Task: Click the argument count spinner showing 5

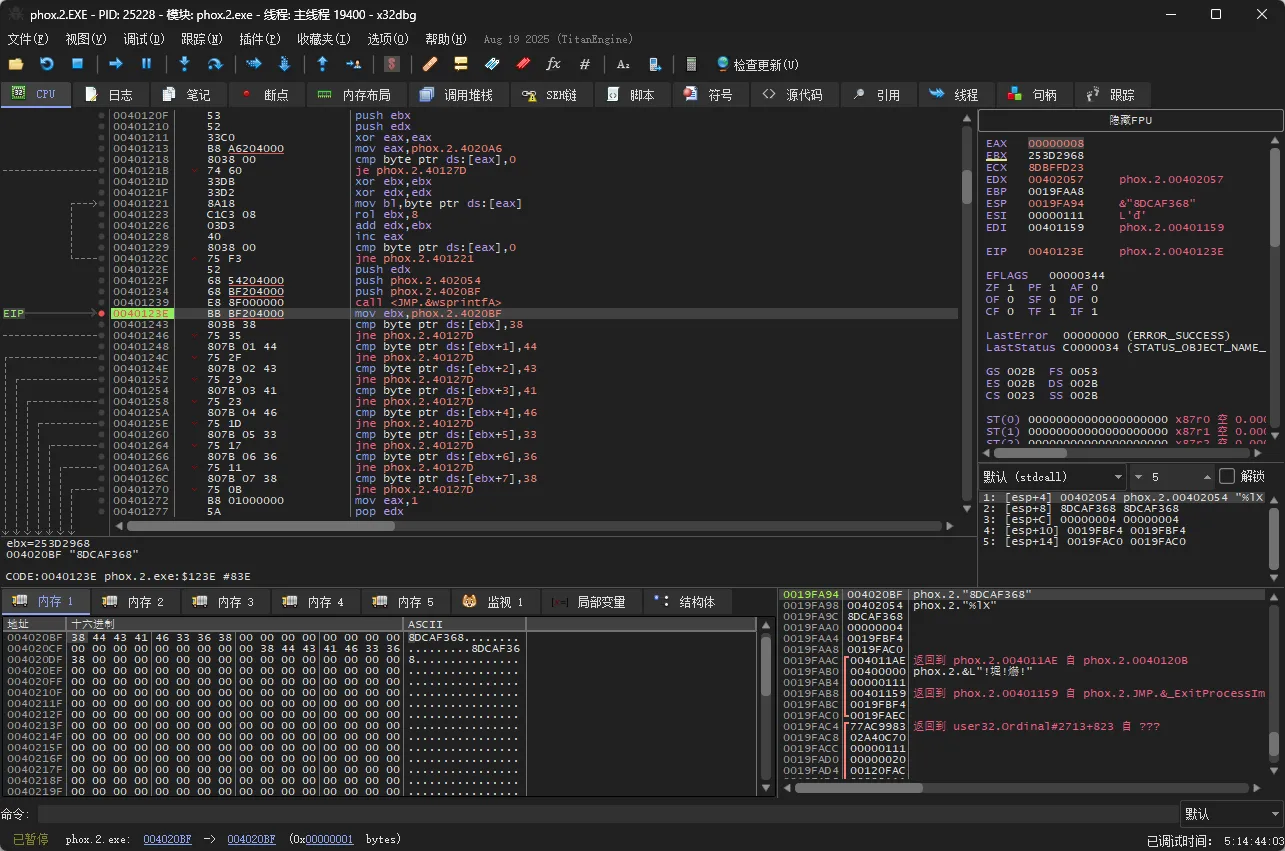Action: [1170, 476]
